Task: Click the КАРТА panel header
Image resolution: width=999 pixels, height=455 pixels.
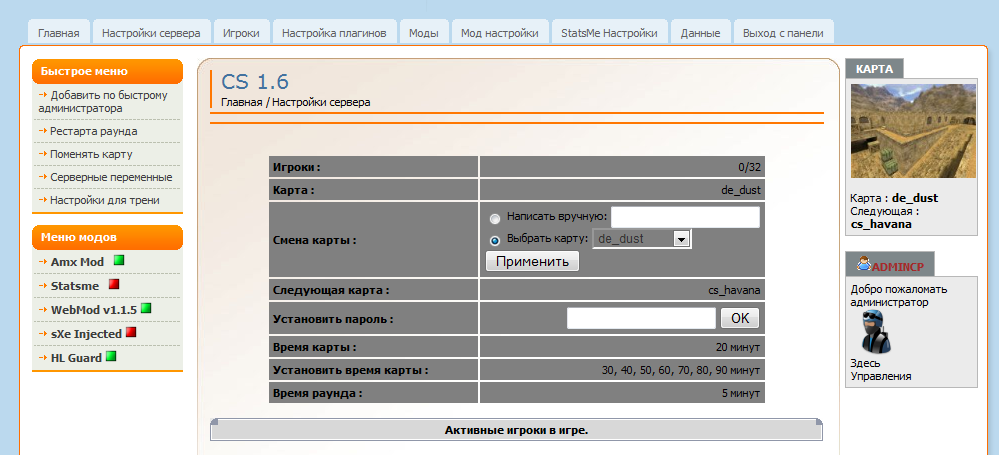Action: tap(874, 69)
